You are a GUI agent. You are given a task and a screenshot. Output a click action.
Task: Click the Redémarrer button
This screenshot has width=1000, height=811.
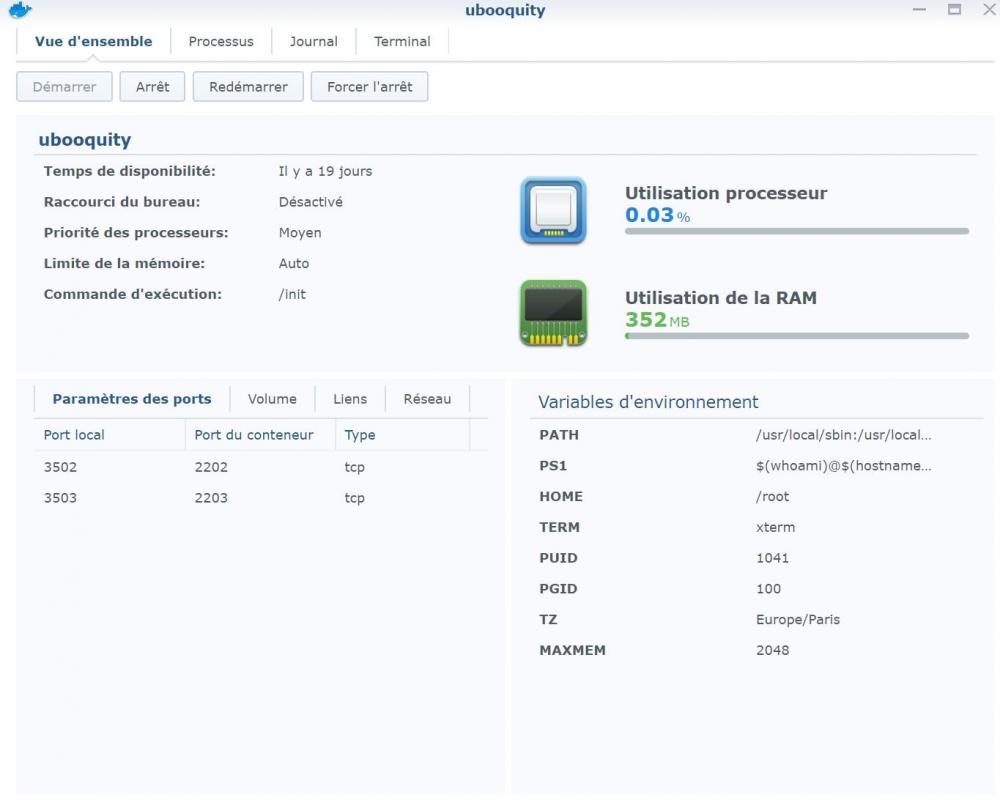(248, 87)
